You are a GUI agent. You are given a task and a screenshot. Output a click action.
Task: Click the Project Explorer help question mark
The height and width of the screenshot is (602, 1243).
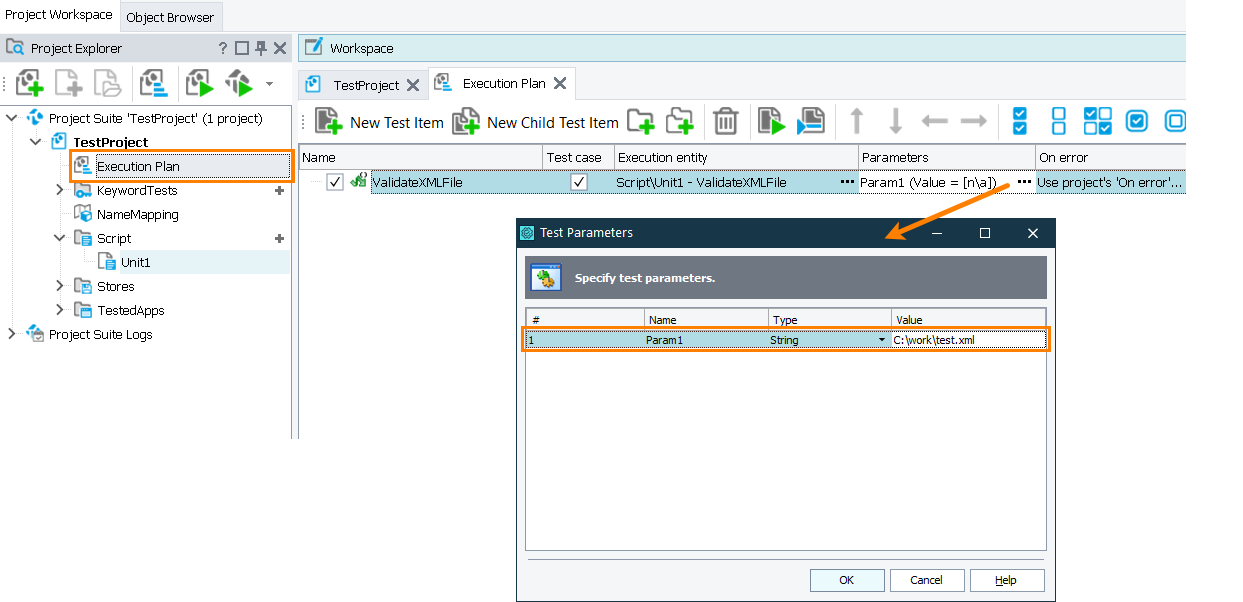[x=223, y=48]
